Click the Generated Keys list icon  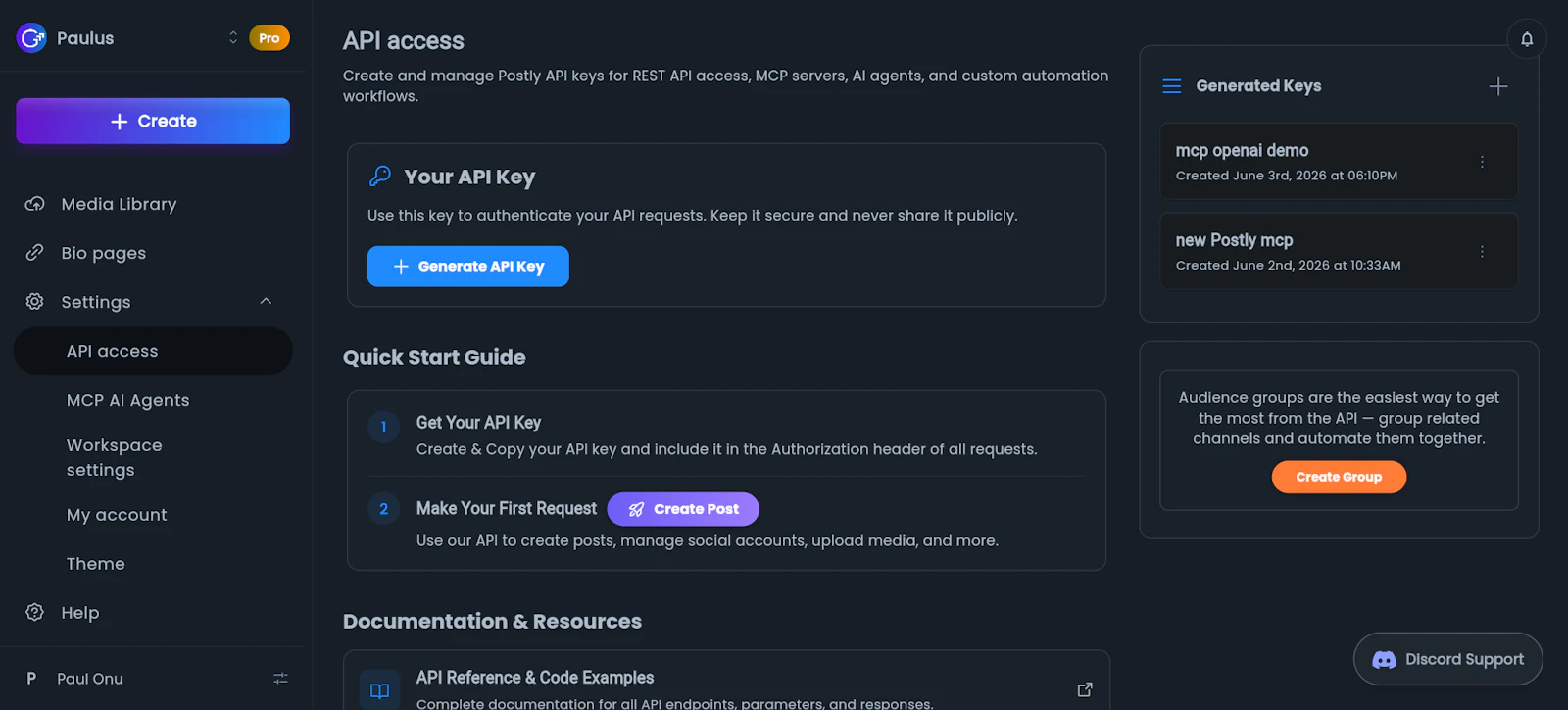coord(1172,86)
